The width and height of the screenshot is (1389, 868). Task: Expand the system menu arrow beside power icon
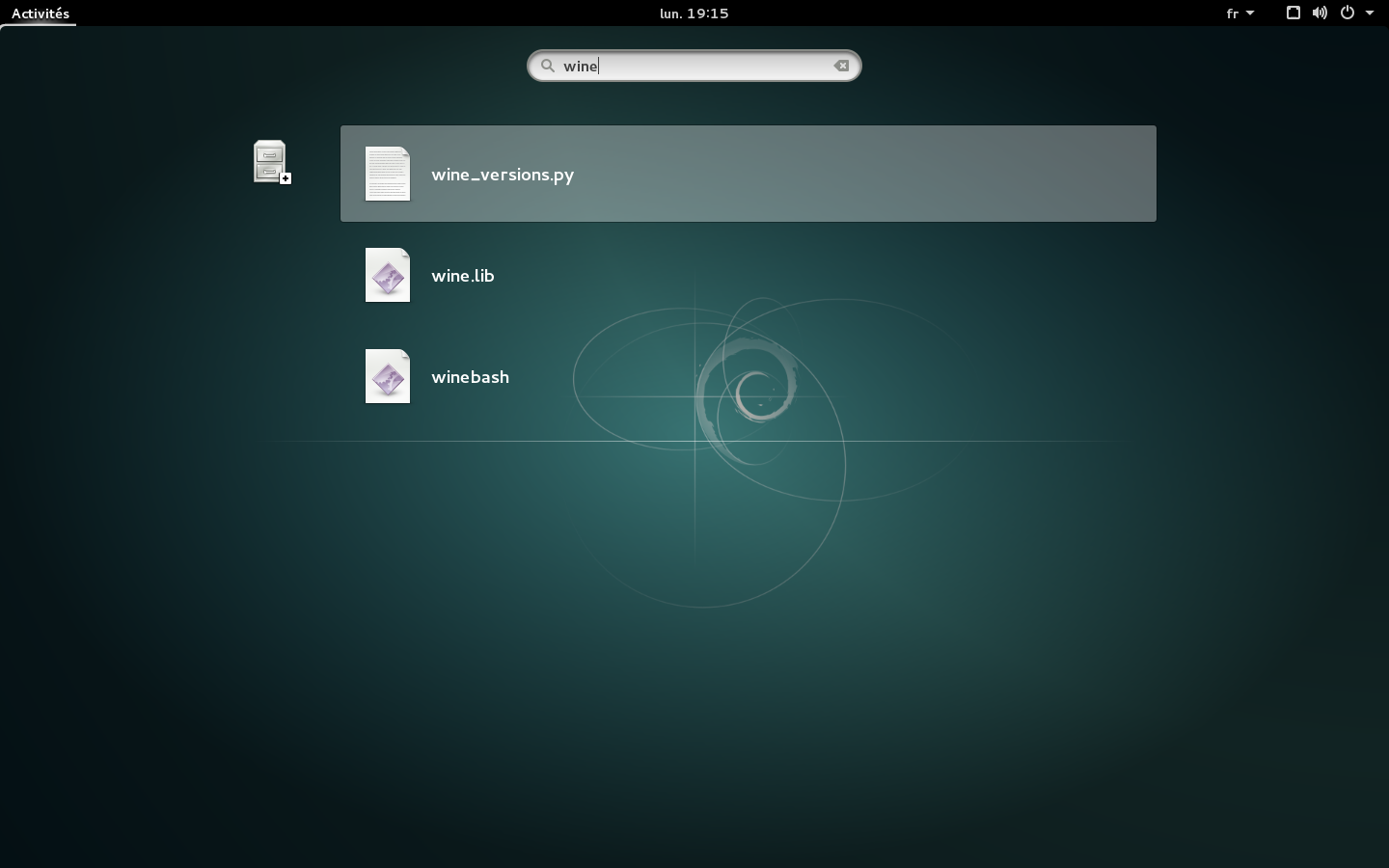1370,13
